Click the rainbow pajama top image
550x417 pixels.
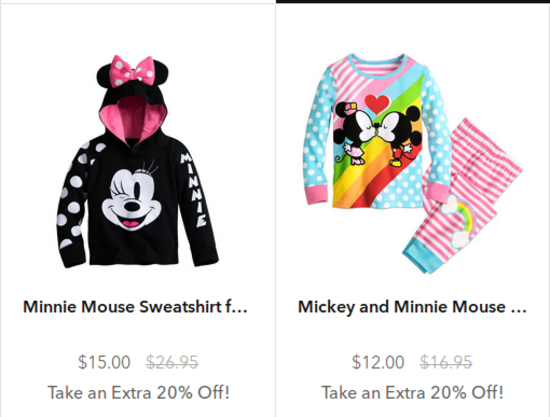click(x=377, y=132)
